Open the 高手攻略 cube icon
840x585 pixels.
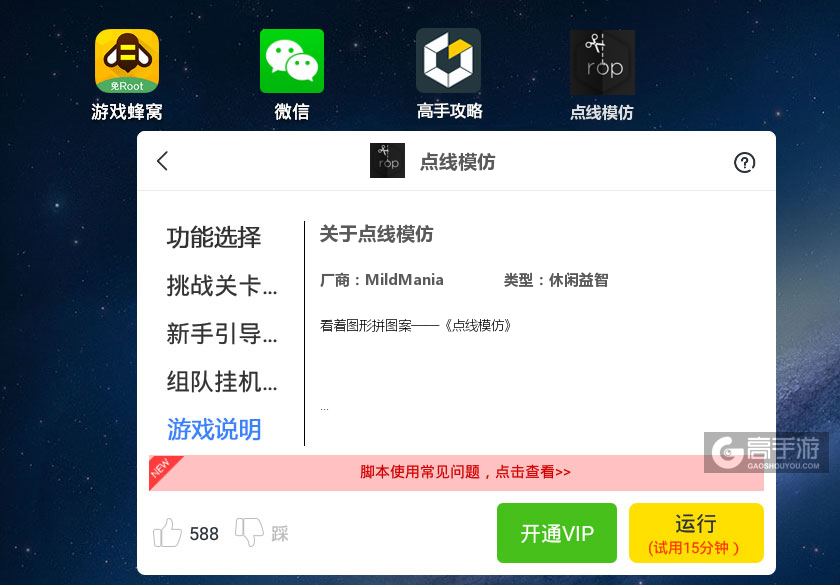[x=448, y=61]
